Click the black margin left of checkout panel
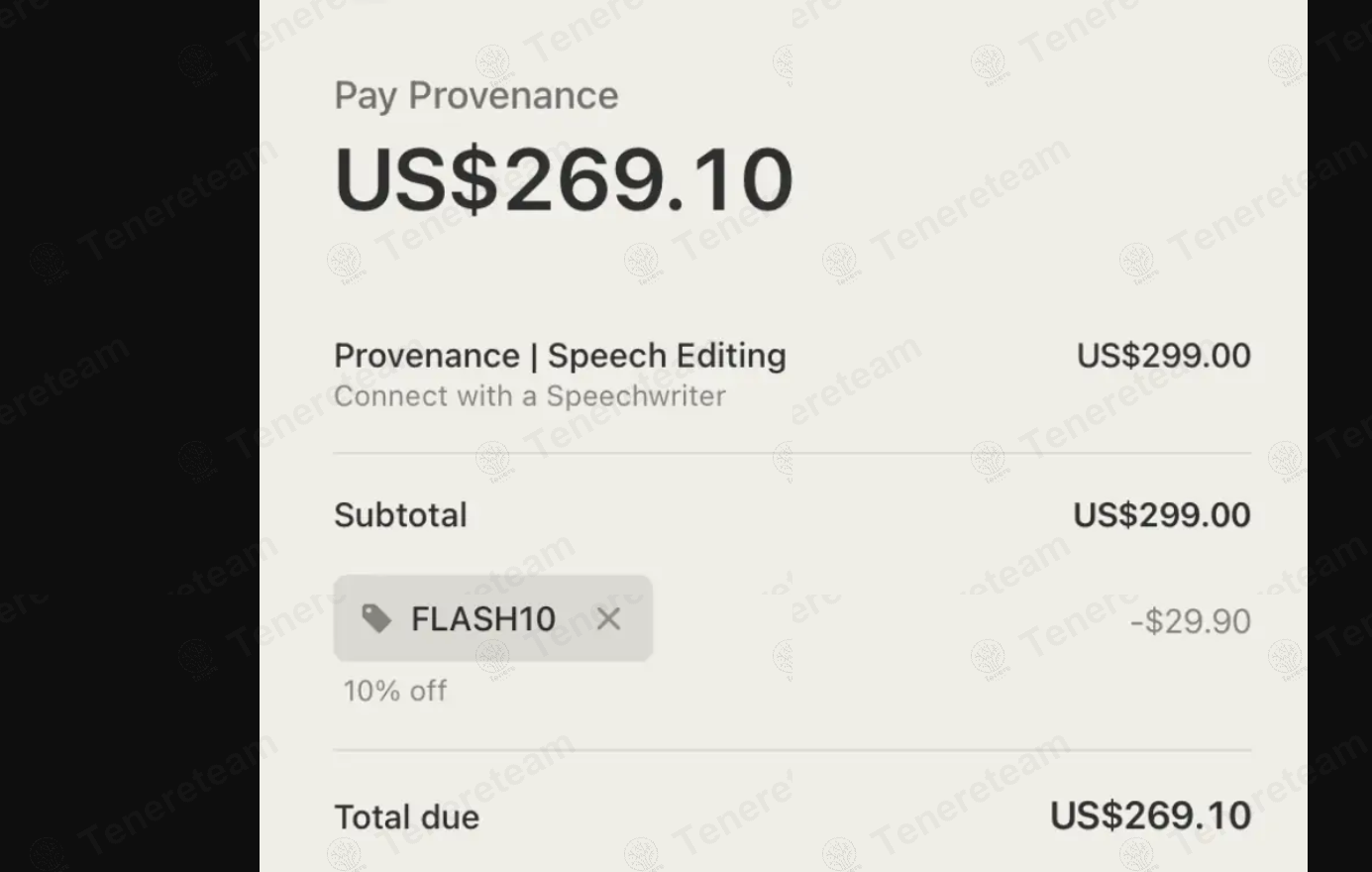The width and height of the screenshot is (1372, 872). (129, 436)
